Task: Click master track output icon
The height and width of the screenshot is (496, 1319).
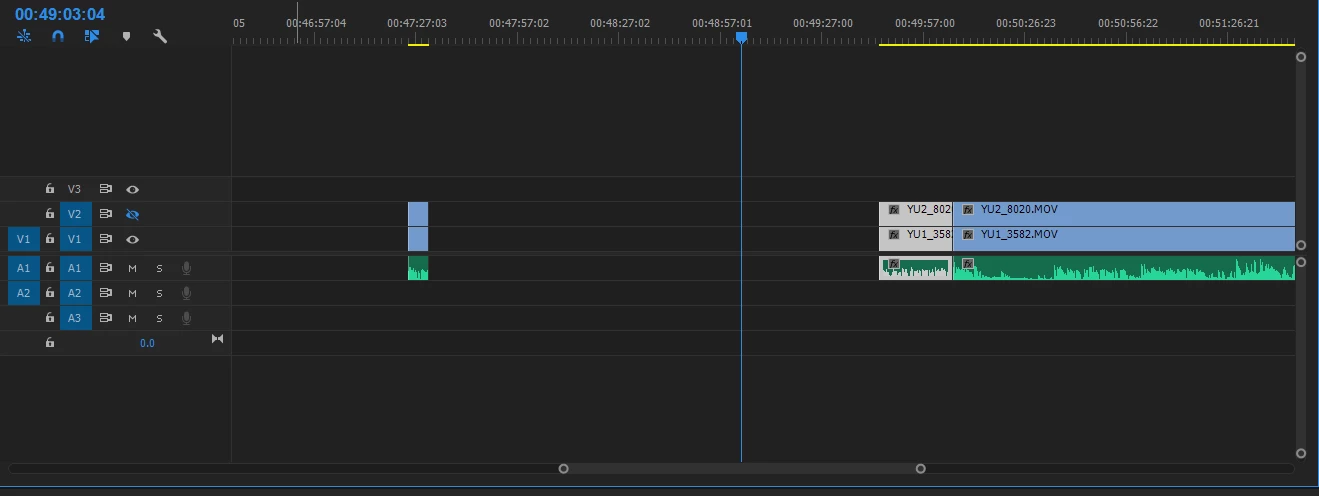Action: coord(217,339)
